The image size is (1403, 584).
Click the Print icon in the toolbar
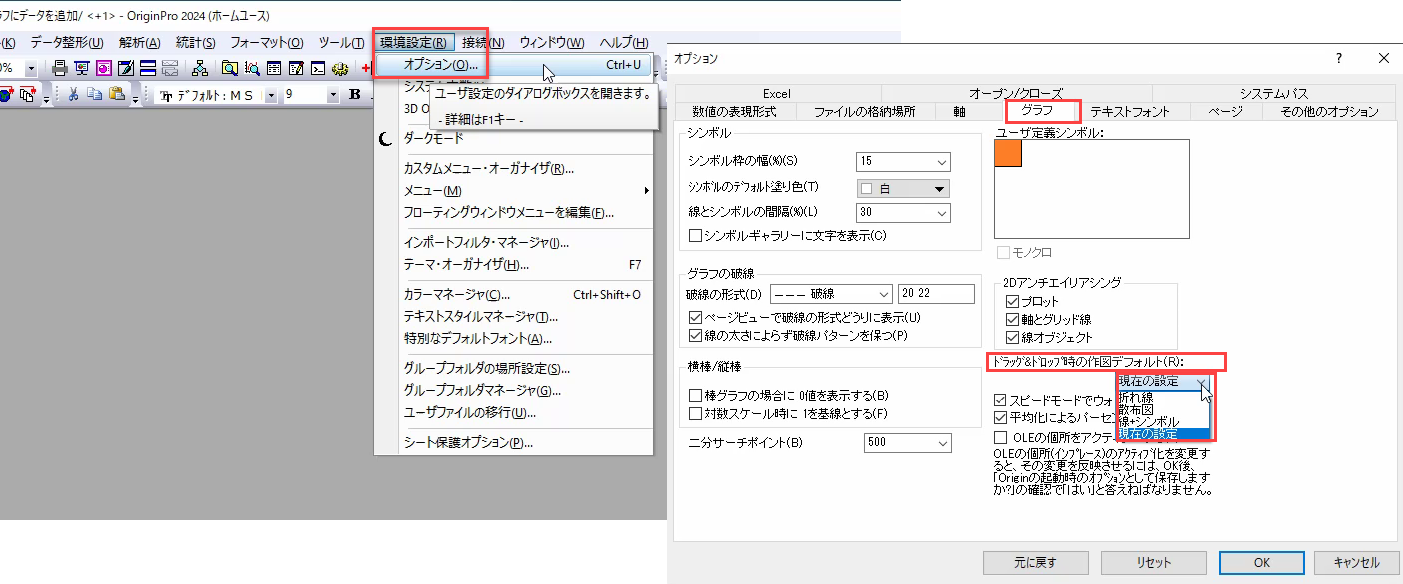[x=60, y=68]
